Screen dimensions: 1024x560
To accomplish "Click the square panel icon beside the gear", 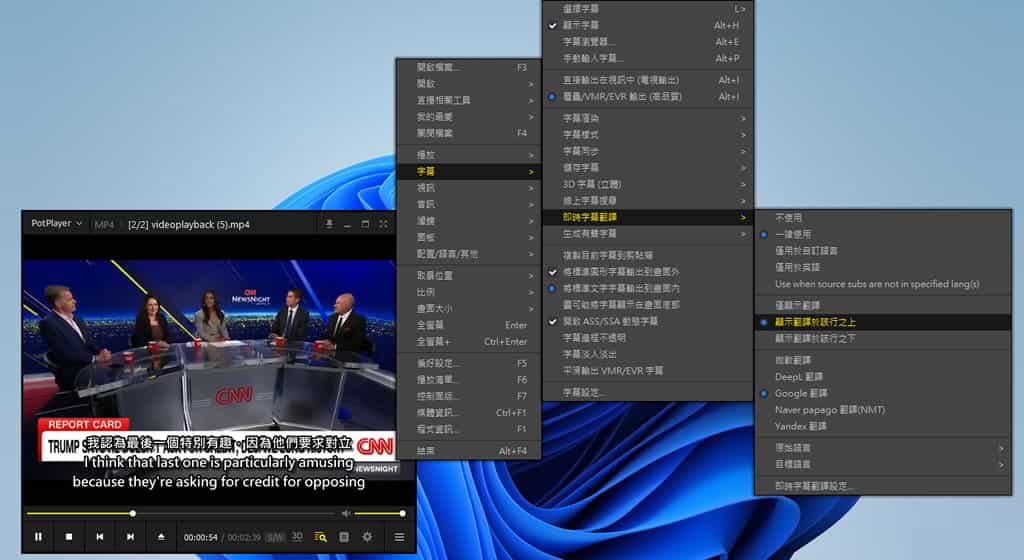I will tap(344, 537).
